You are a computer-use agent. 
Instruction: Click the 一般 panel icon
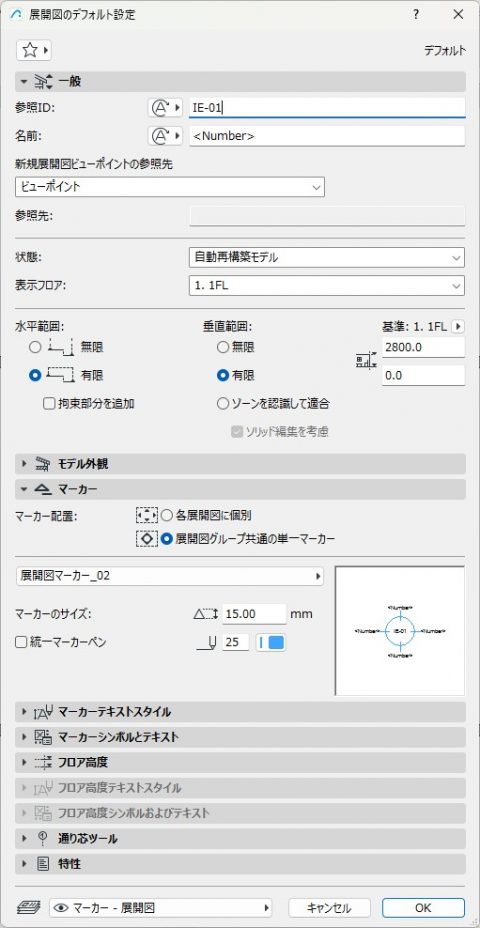(44, 82)
